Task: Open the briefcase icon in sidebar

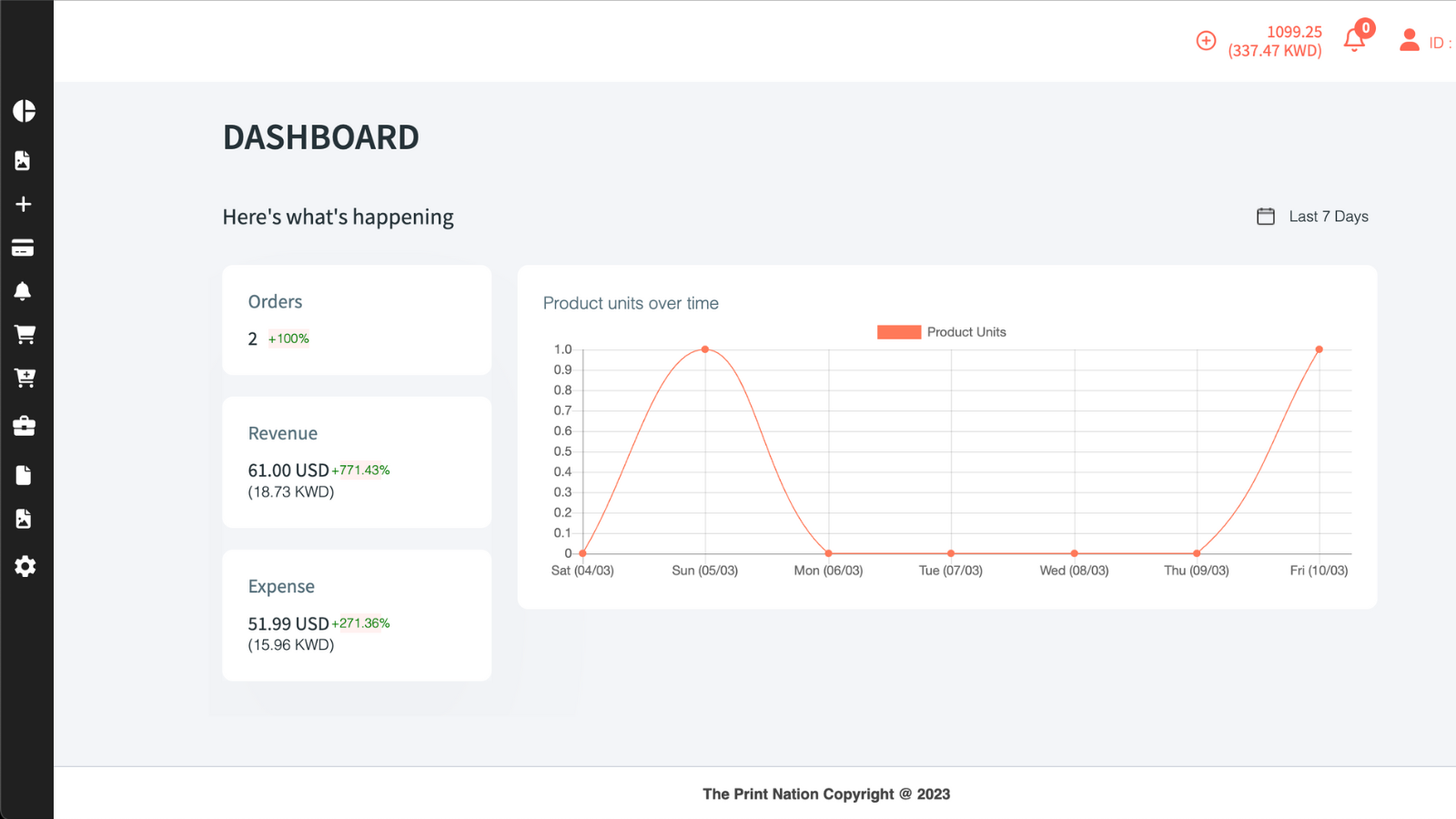Action: pyautogui.click(x=24, y=426)
